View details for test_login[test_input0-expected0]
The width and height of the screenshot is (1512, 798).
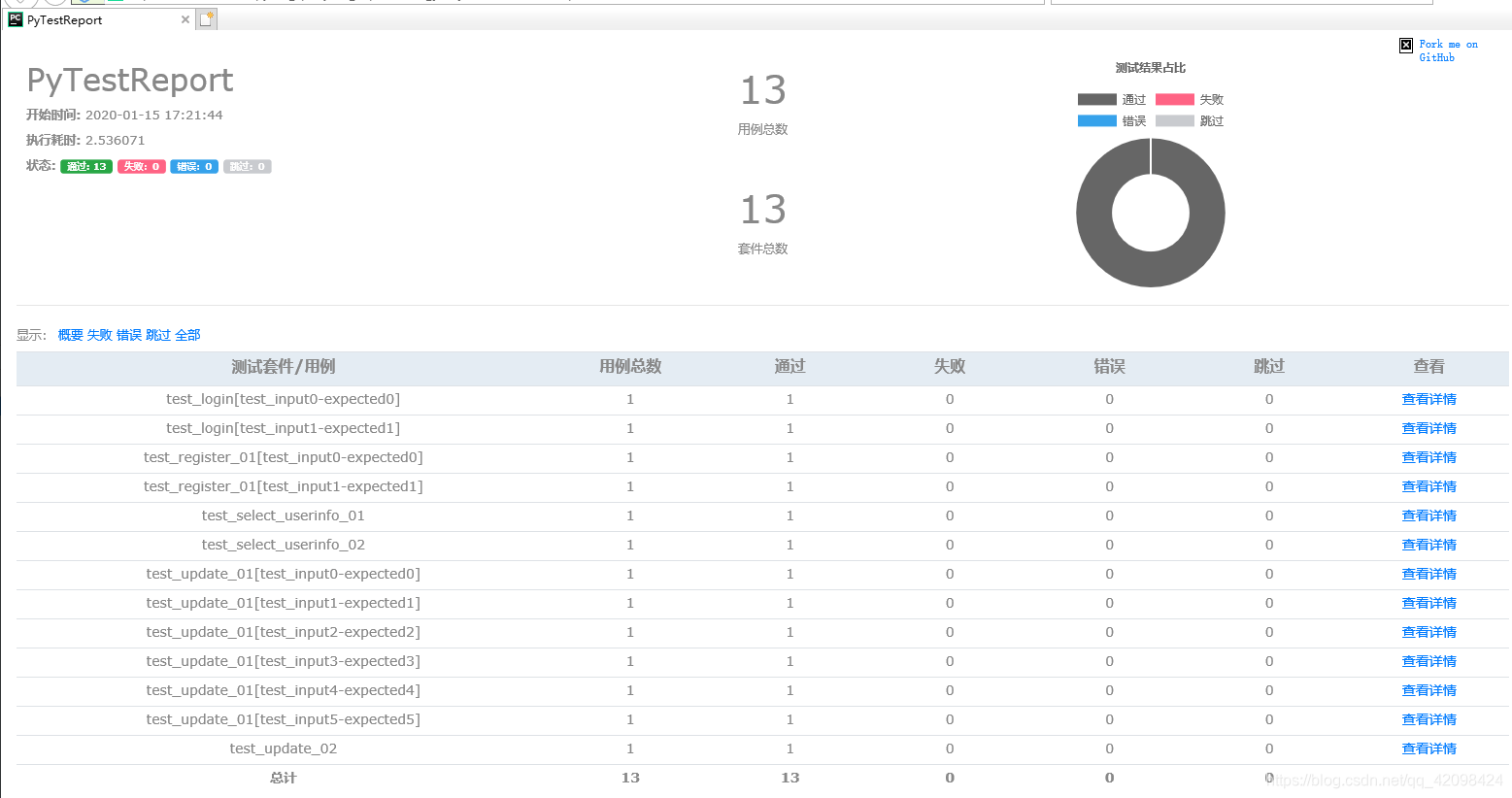tap(1428, 399)
